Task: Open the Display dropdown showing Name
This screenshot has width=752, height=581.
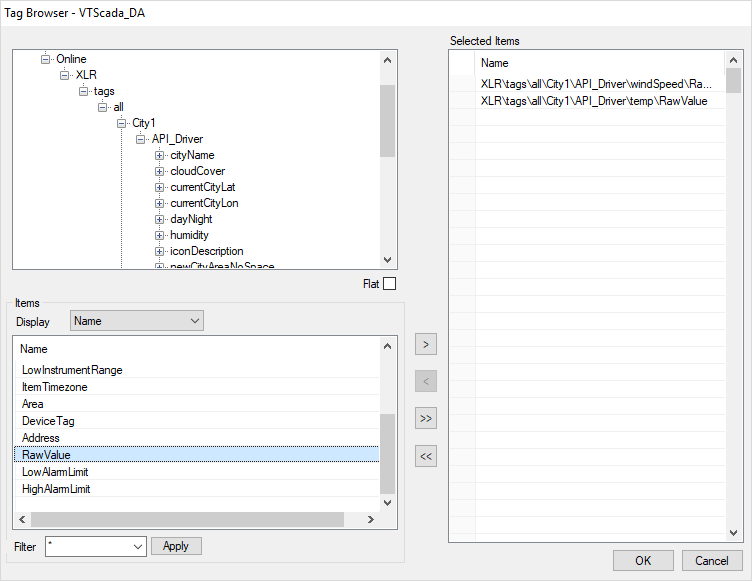Action: (x=137, y=321)
